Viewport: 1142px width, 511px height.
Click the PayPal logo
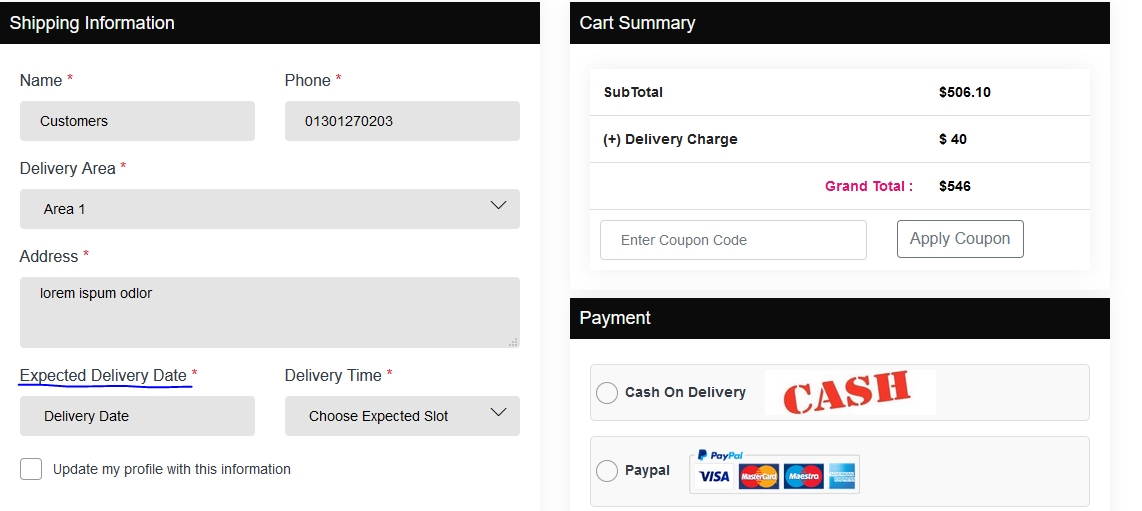point(720,455)
